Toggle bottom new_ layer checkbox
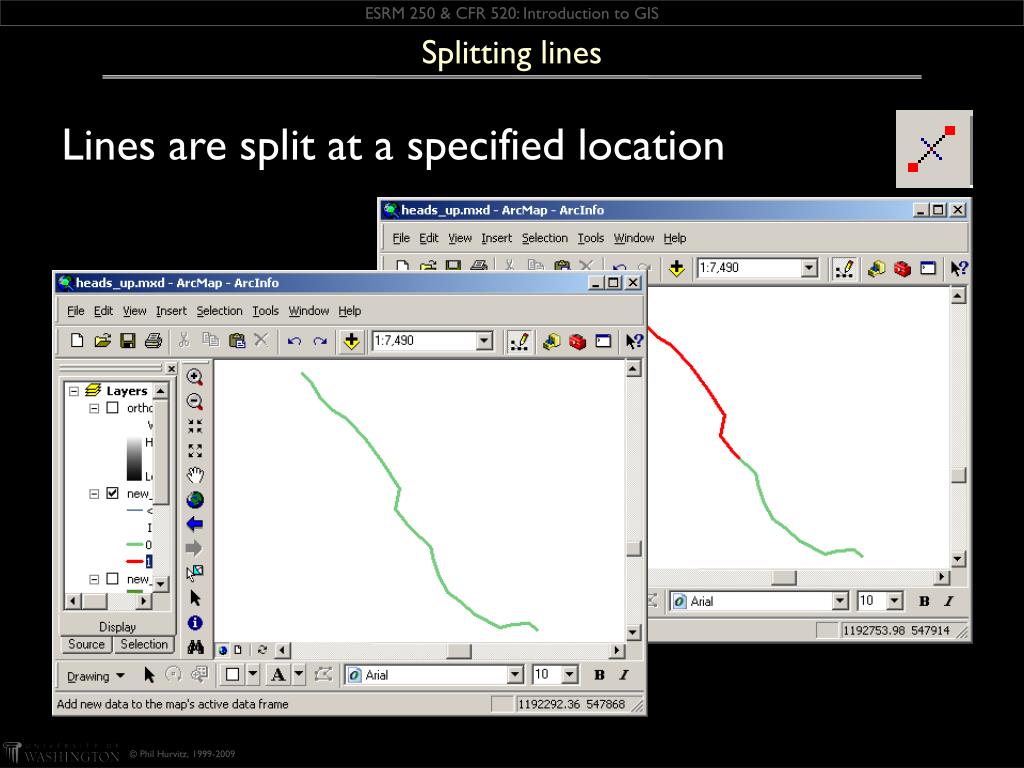 click(x=112, y=579)
